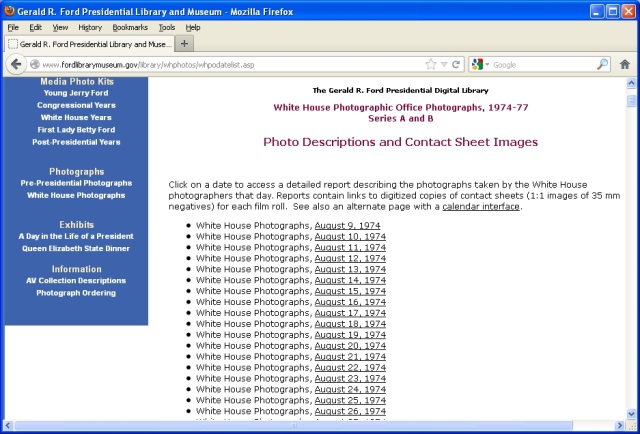Follow the calendar interface link

point(481,207)
